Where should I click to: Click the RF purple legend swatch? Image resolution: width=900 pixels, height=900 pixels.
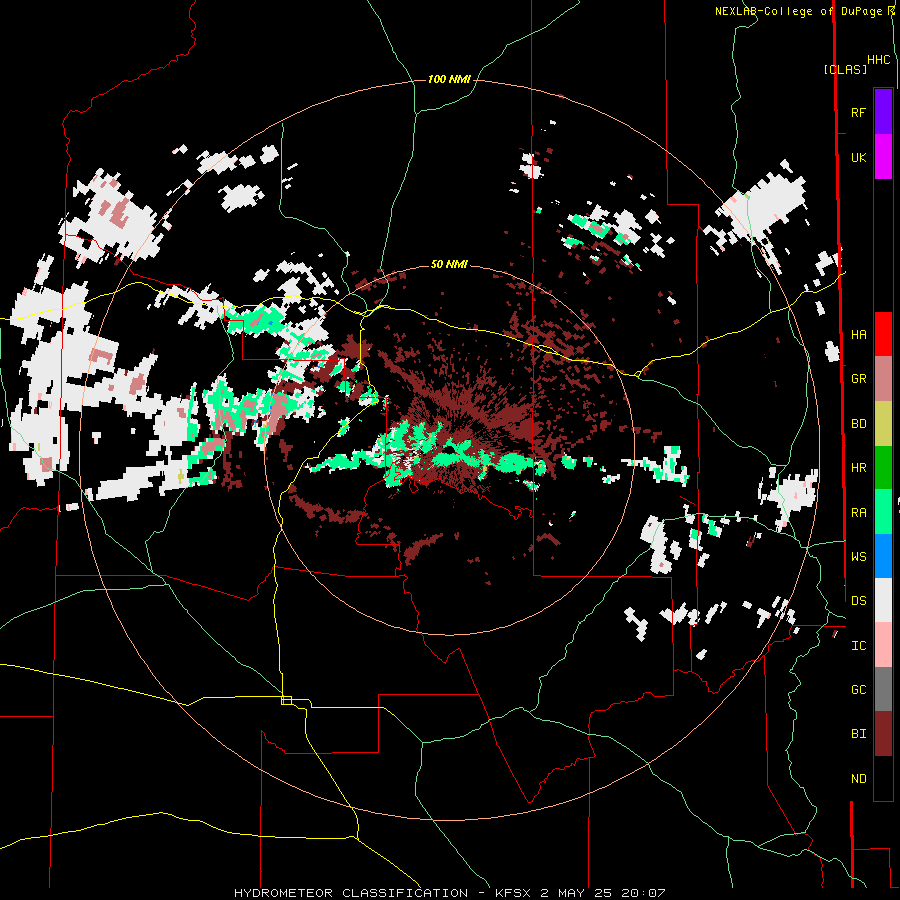coord(883,112)
